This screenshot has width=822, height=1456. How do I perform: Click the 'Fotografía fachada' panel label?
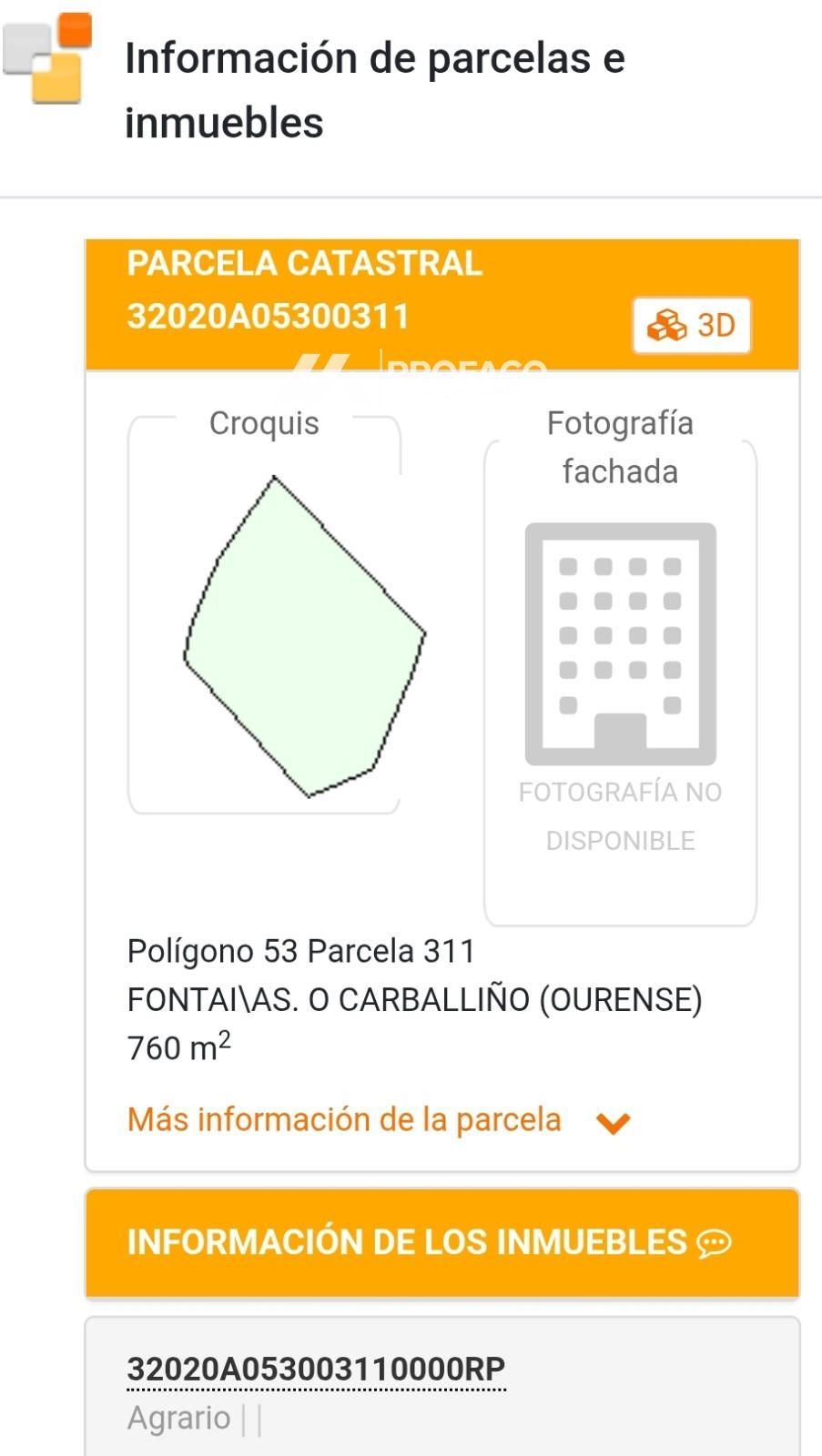point(620,447)
